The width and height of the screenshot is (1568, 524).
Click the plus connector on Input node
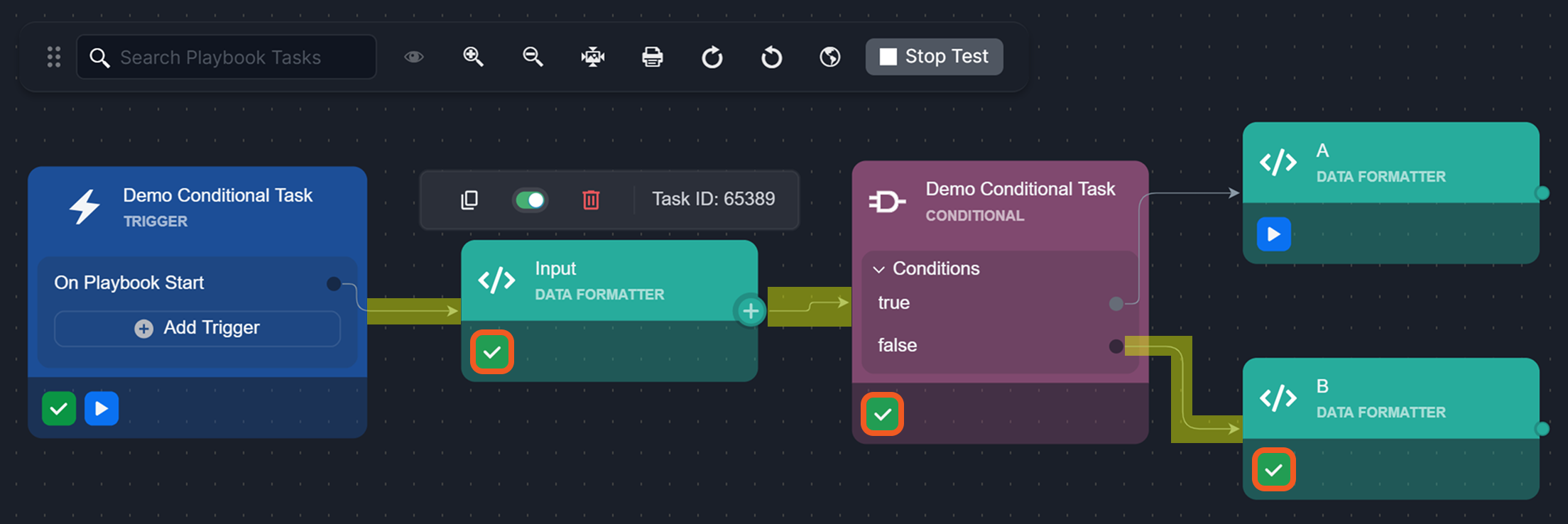[750, 311]
